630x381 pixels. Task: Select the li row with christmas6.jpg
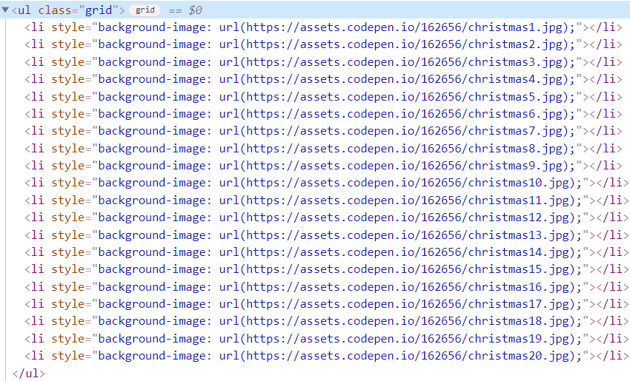(x=323, y=114)
